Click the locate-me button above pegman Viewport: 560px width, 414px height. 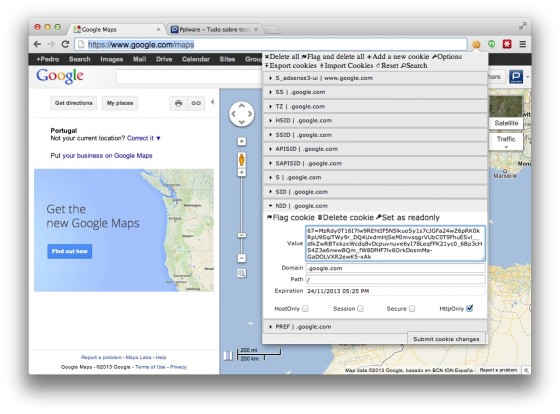pos(242,141)
